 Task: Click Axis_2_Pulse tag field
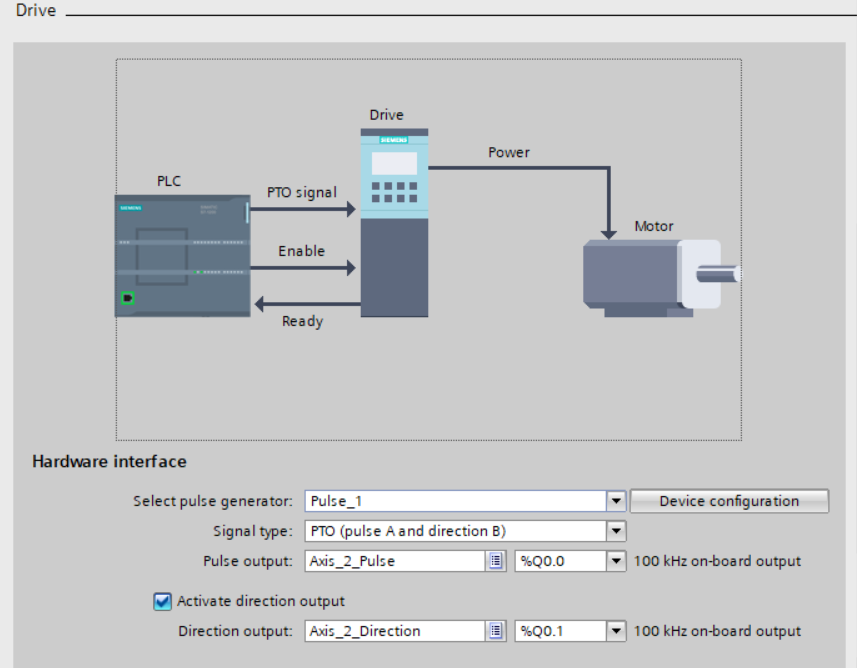point(395,561)
